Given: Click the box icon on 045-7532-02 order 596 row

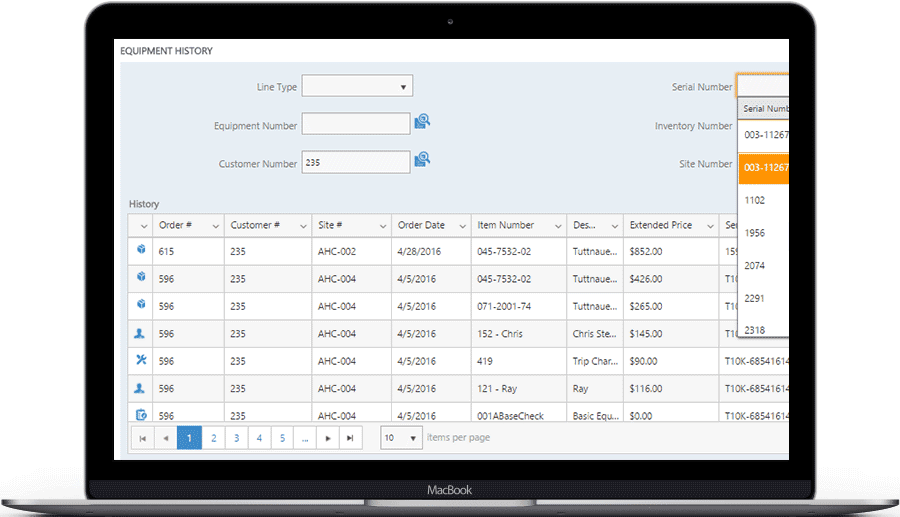Looking at the screenshot, I should [x=141, y=277].
